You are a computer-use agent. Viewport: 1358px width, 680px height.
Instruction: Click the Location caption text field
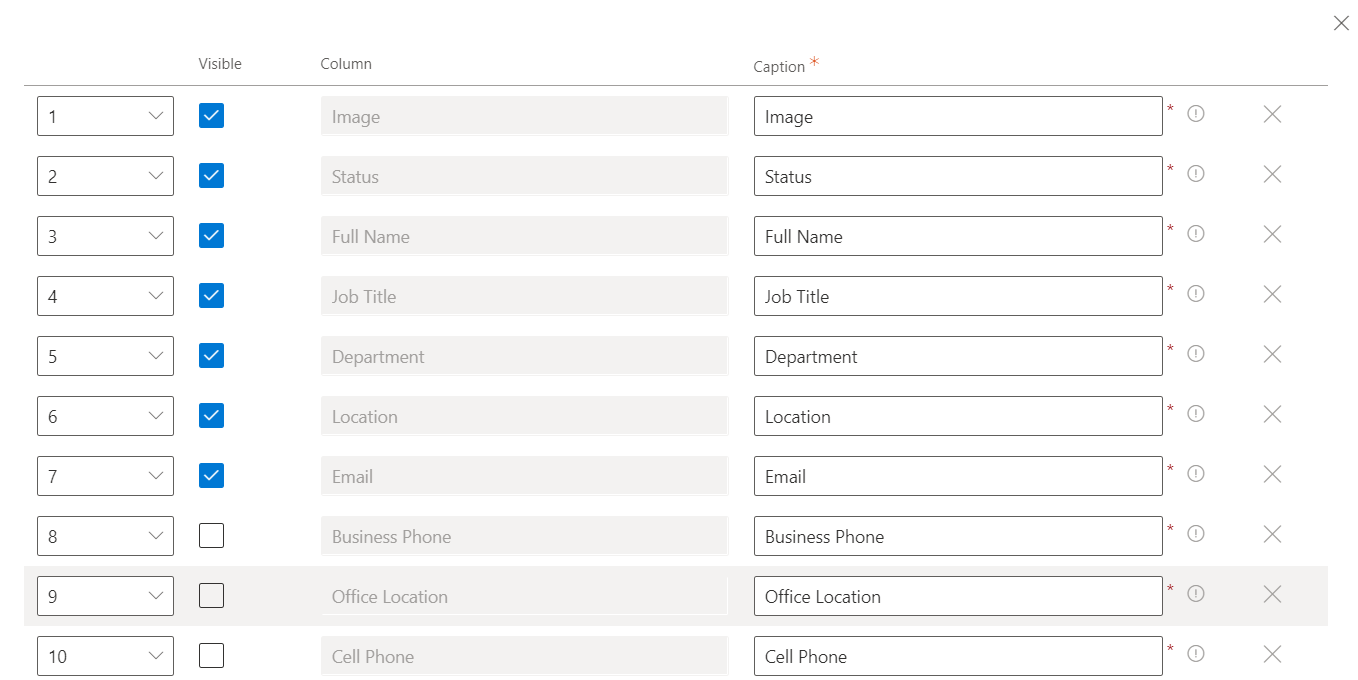click(x=958, y=416)
